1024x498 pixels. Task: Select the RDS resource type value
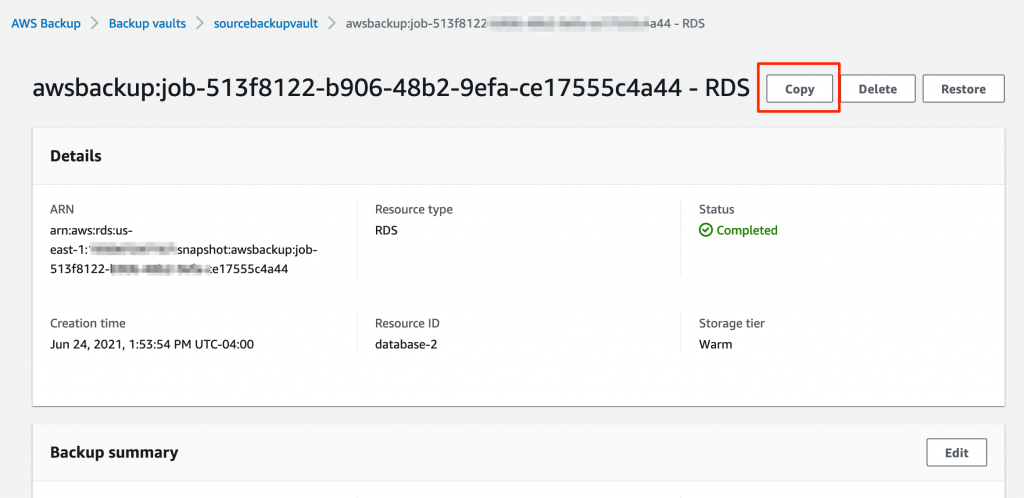[386, 230]
